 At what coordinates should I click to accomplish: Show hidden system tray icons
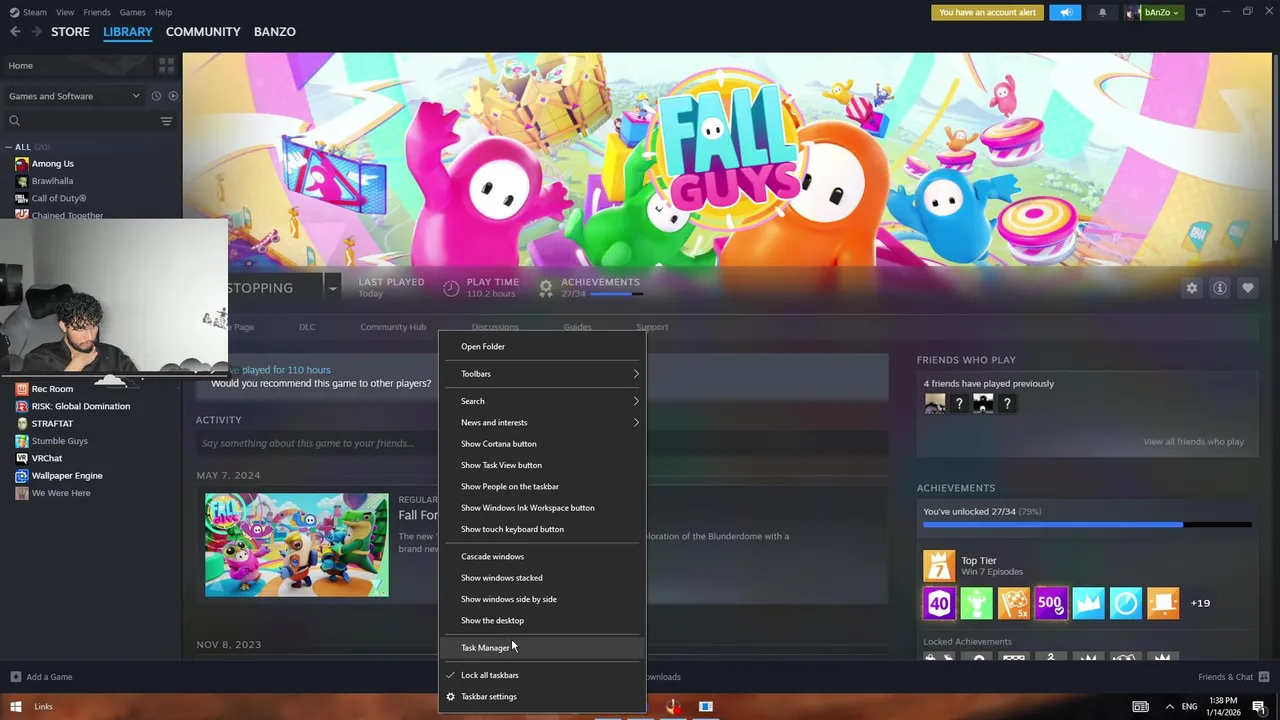[1169, 706]
